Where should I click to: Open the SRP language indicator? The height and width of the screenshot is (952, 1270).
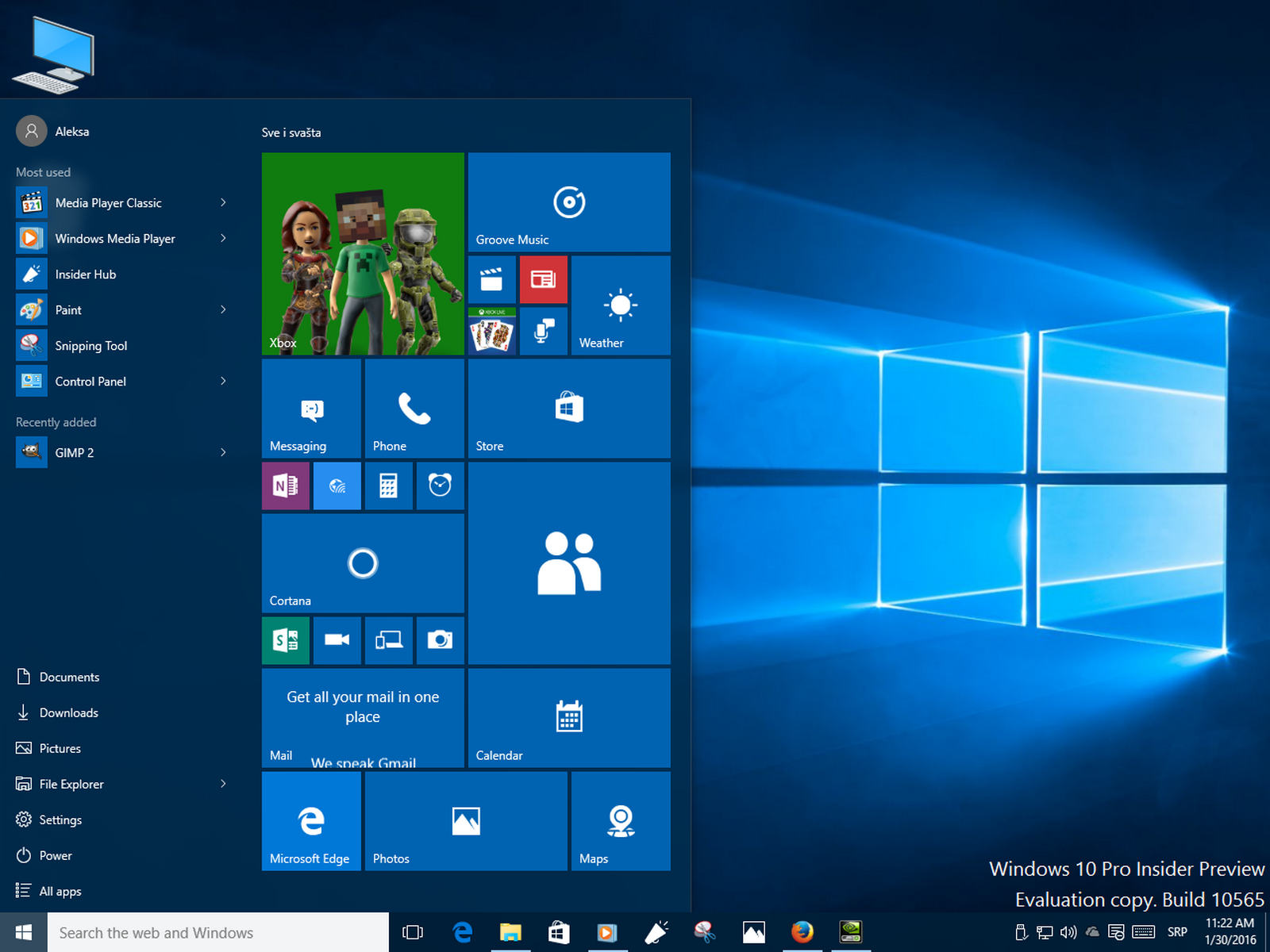click(1177, 932)
